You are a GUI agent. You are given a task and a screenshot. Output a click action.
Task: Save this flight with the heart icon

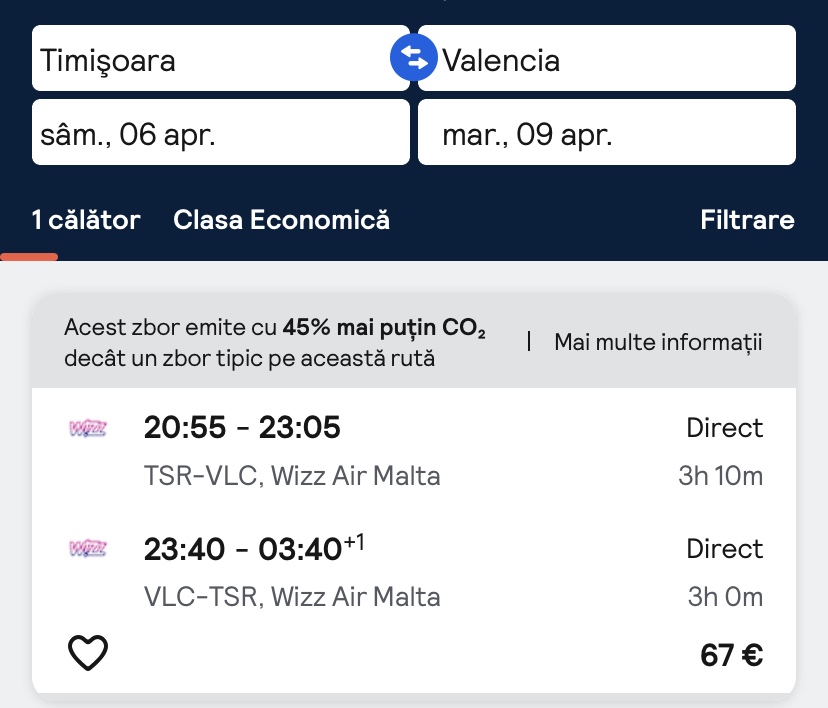(88, 654)
